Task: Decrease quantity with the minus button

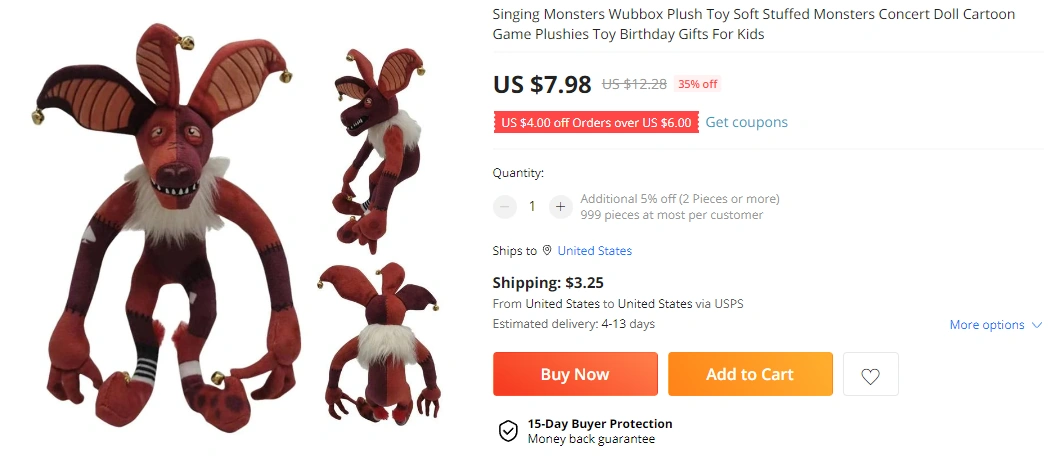Action: pos(505,207)
